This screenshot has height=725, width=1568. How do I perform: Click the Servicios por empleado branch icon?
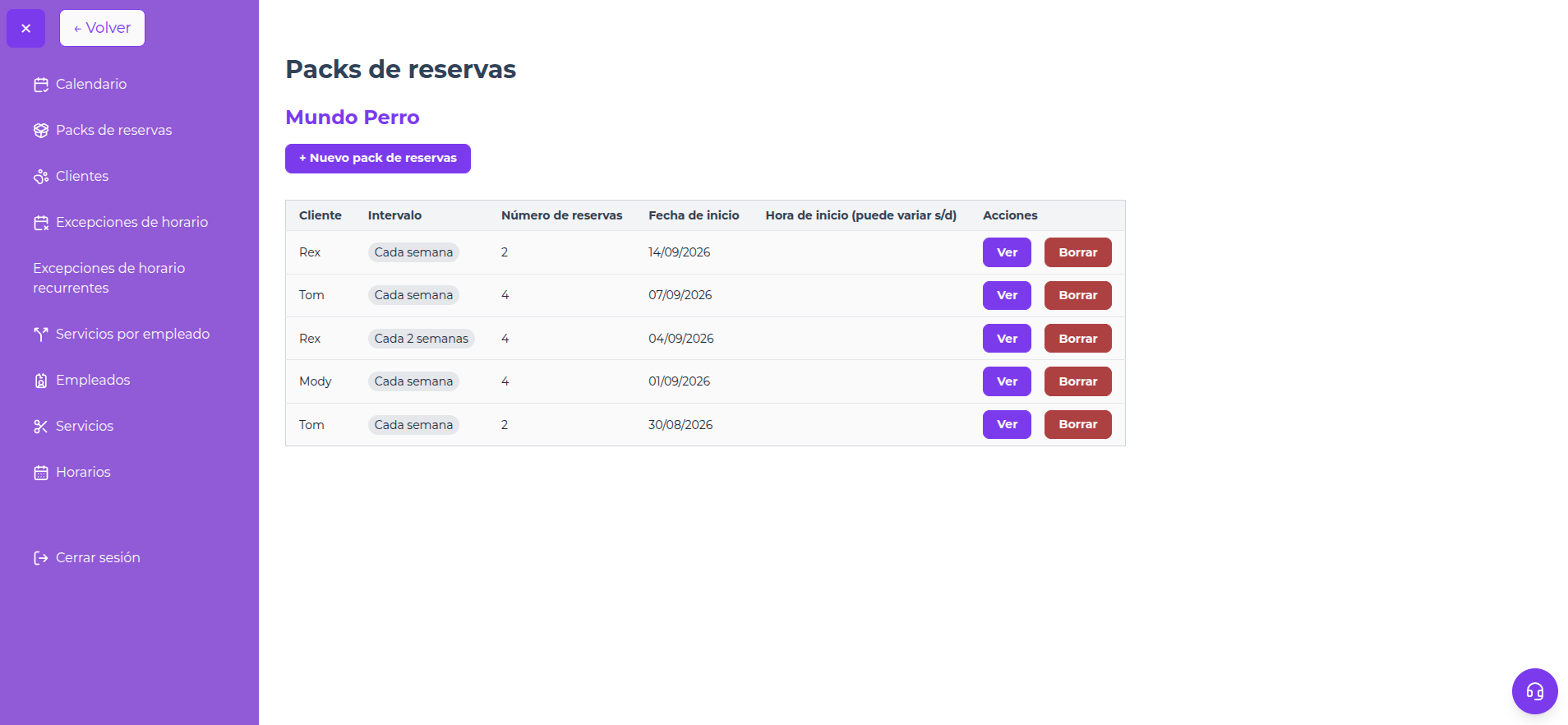click(x=41, y=335)
